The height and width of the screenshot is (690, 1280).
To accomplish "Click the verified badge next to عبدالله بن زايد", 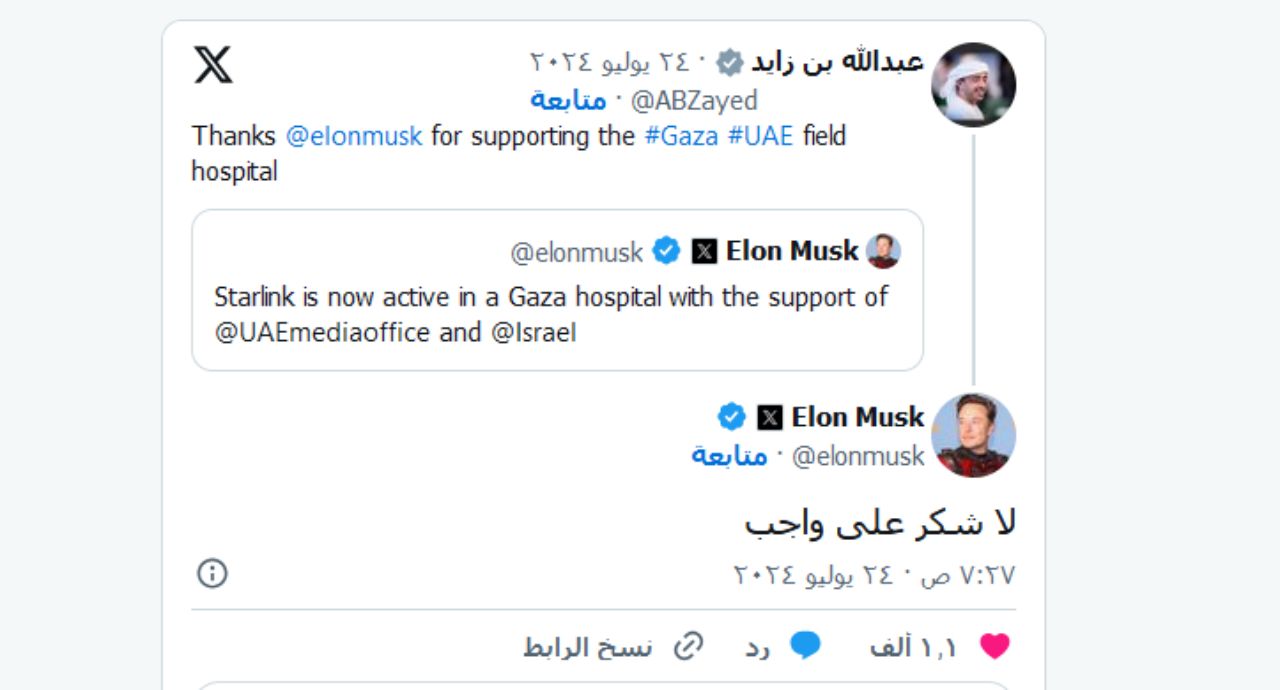I will pyautogui.click(x=731, y=62).
